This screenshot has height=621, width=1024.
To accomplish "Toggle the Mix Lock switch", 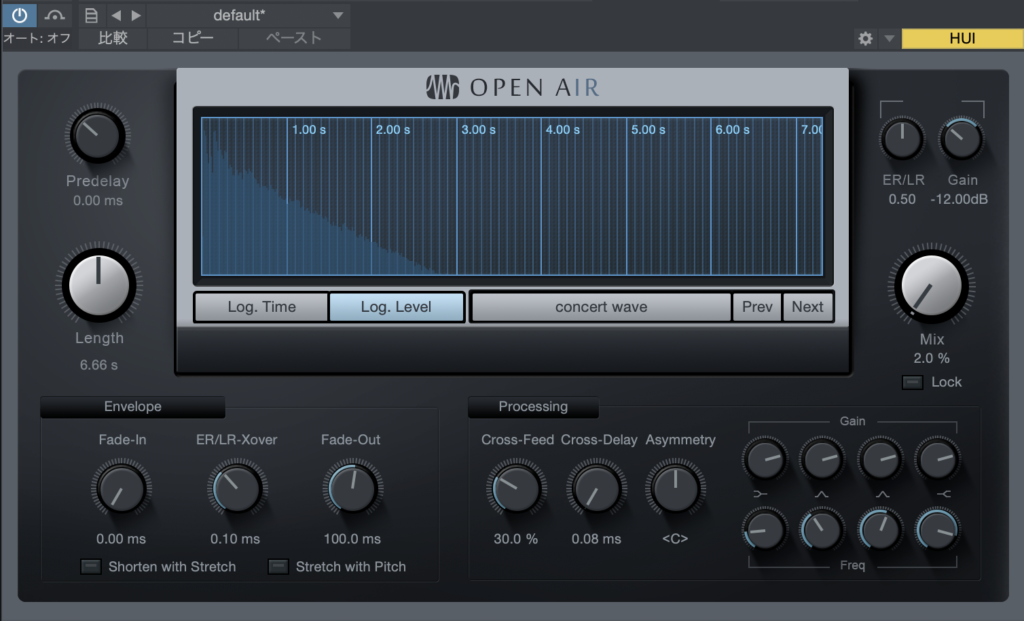I will click(912, 382).
